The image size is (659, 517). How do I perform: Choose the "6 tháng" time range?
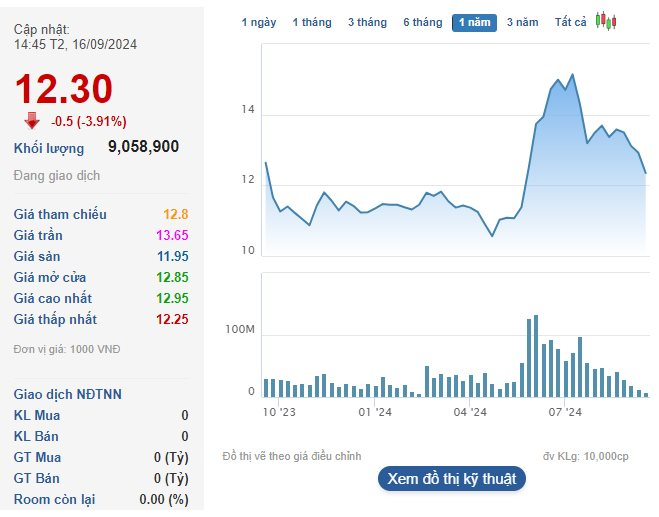point(422,22)
